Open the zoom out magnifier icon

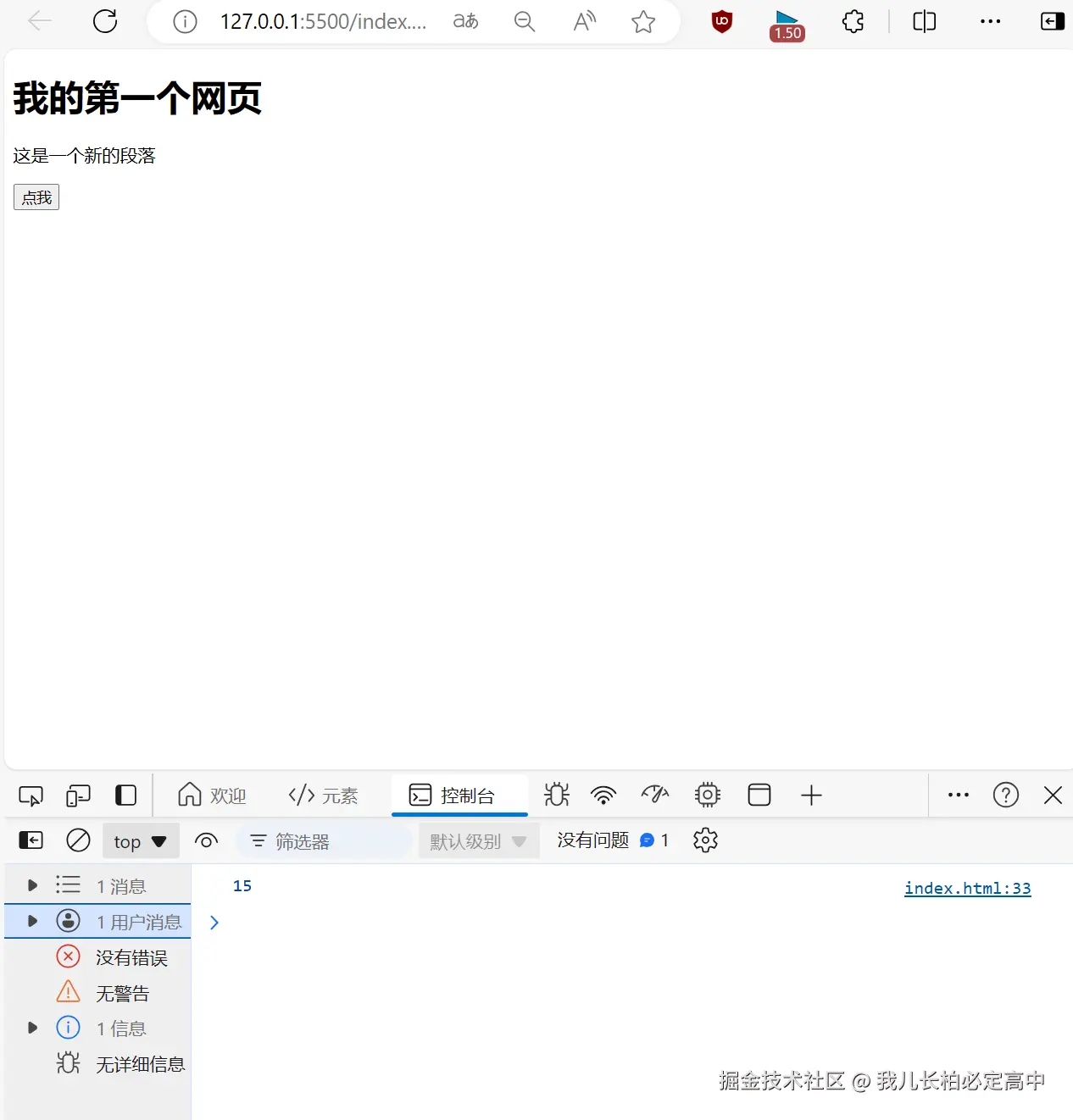tap(525, 21)
